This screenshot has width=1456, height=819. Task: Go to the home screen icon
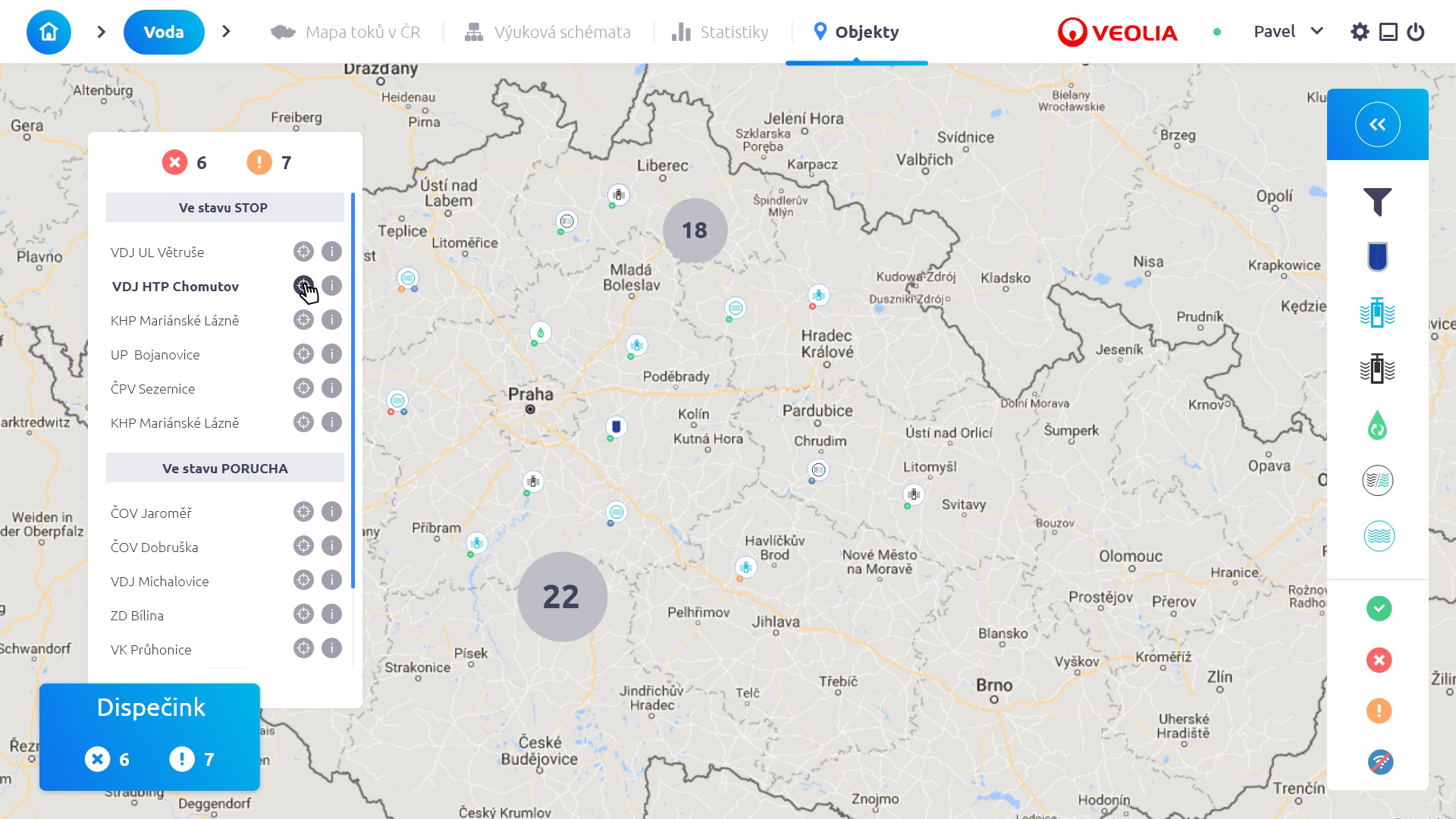tap(49, 32)
